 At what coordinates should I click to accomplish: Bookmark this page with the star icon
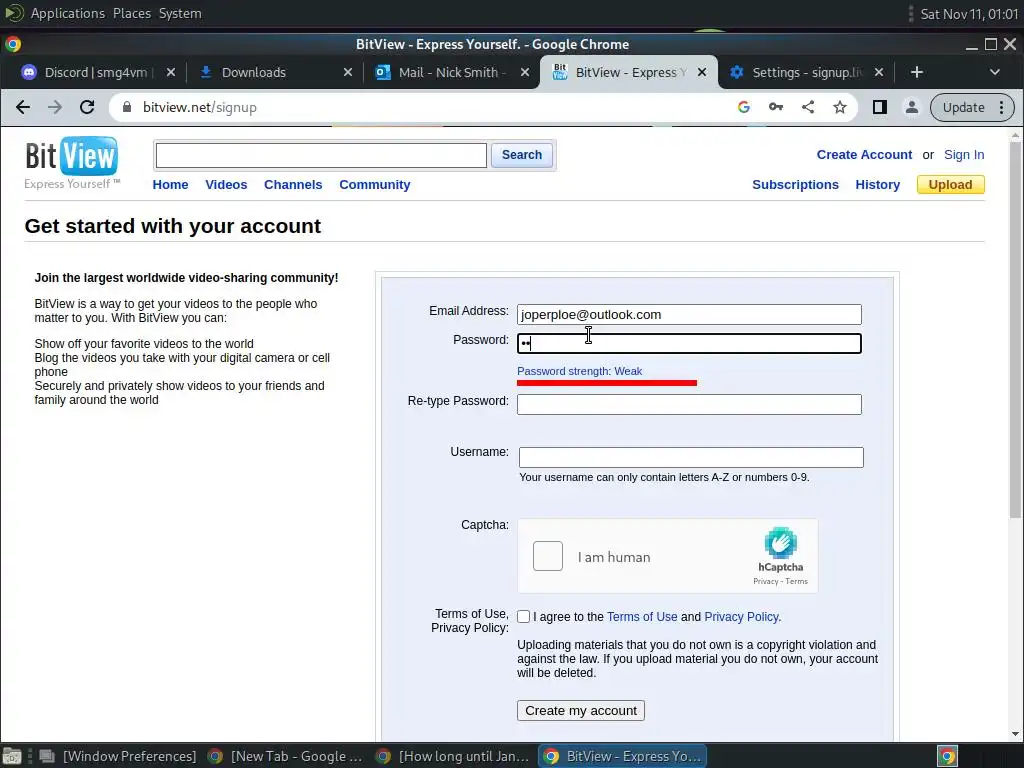pos(840,107)
